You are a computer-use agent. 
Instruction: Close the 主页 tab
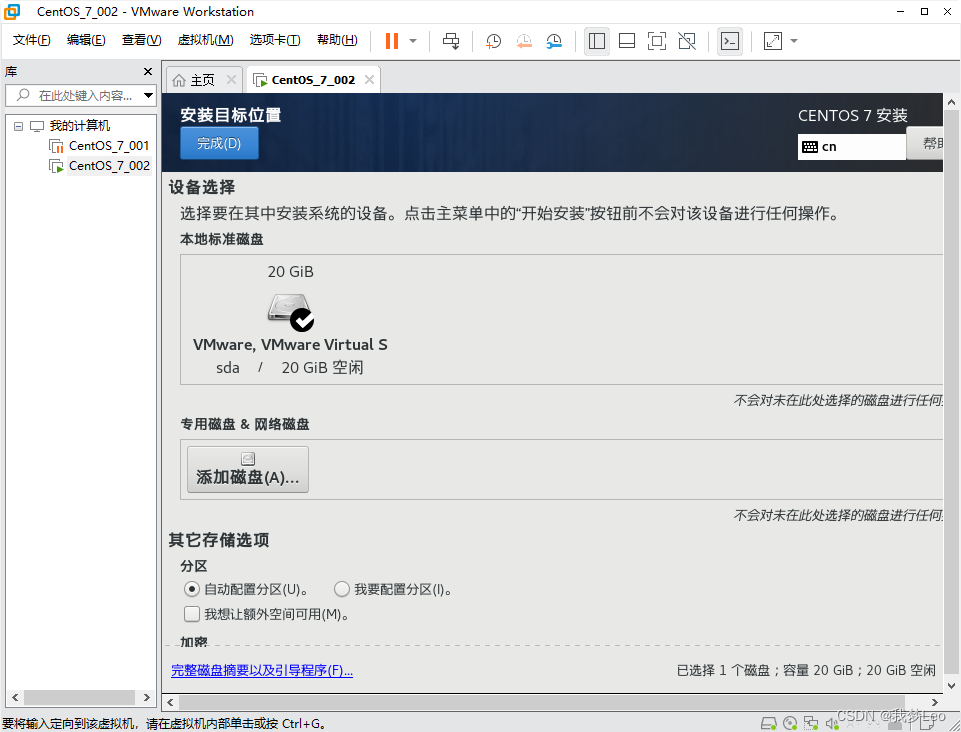coord(231,80)
